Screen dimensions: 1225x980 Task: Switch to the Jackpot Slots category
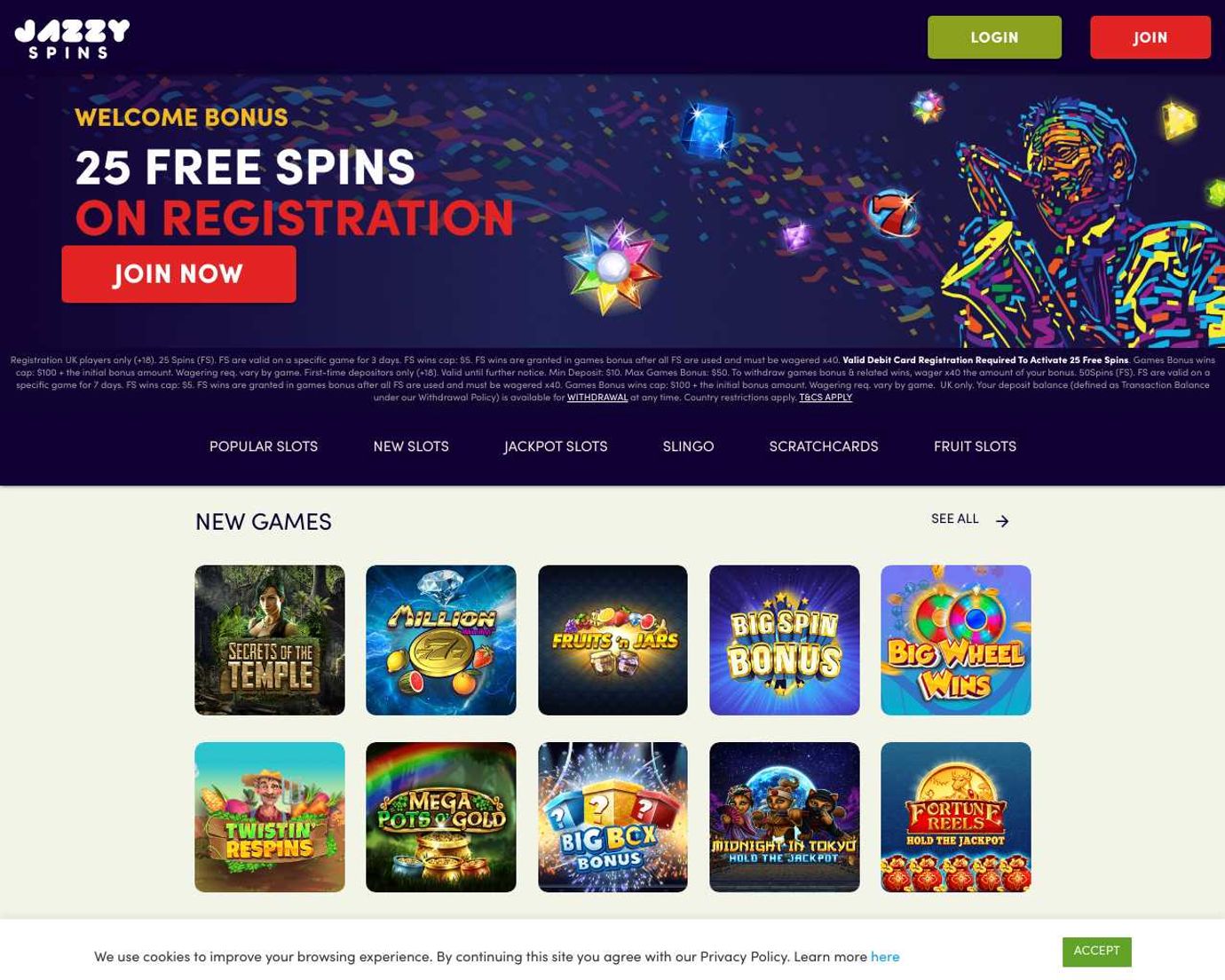click(556, 447)
